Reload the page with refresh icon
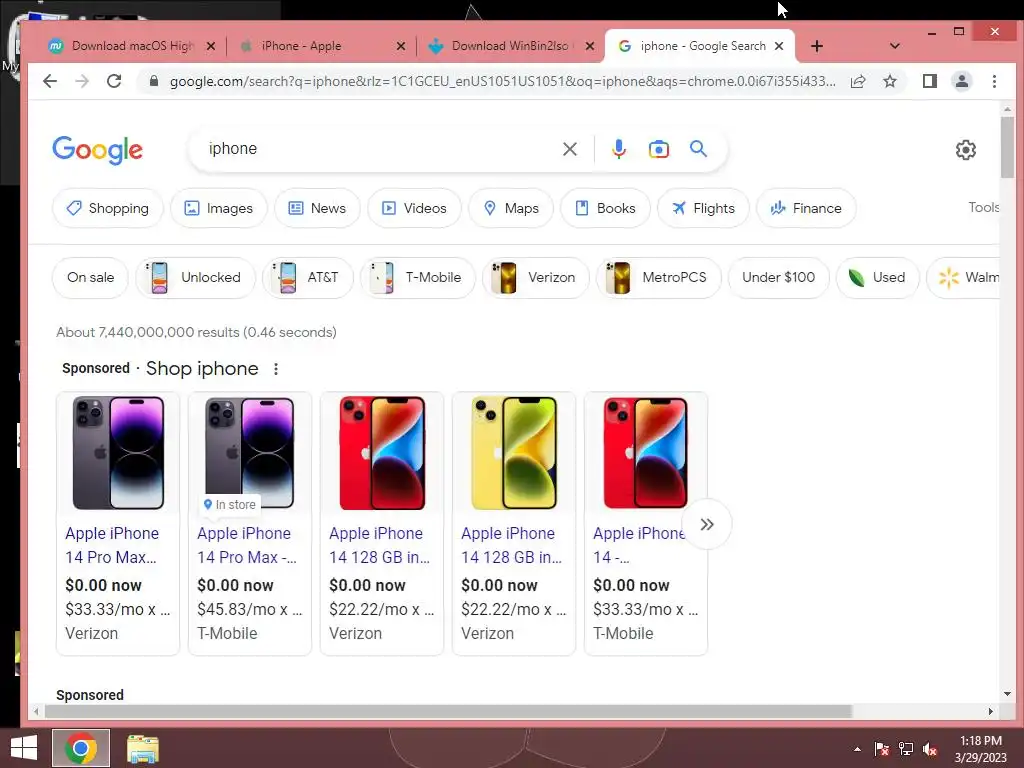 pyautogui.click(x=114, y=81)
